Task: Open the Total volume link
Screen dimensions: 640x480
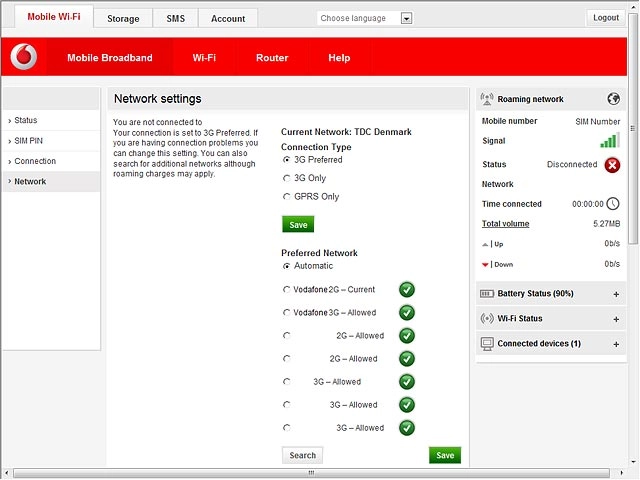Action: point(505,224)
